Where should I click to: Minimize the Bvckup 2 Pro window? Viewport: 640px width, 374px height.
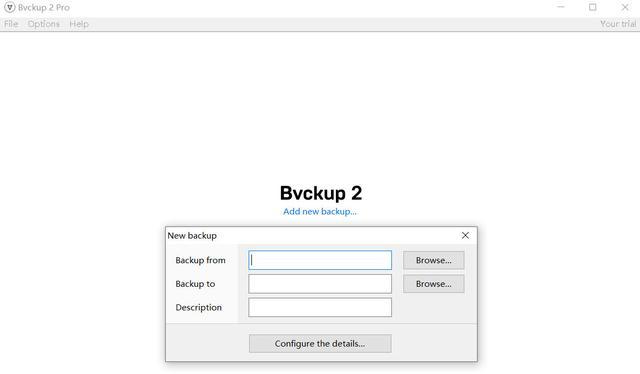pyautogui.click(x=561, y=7)
